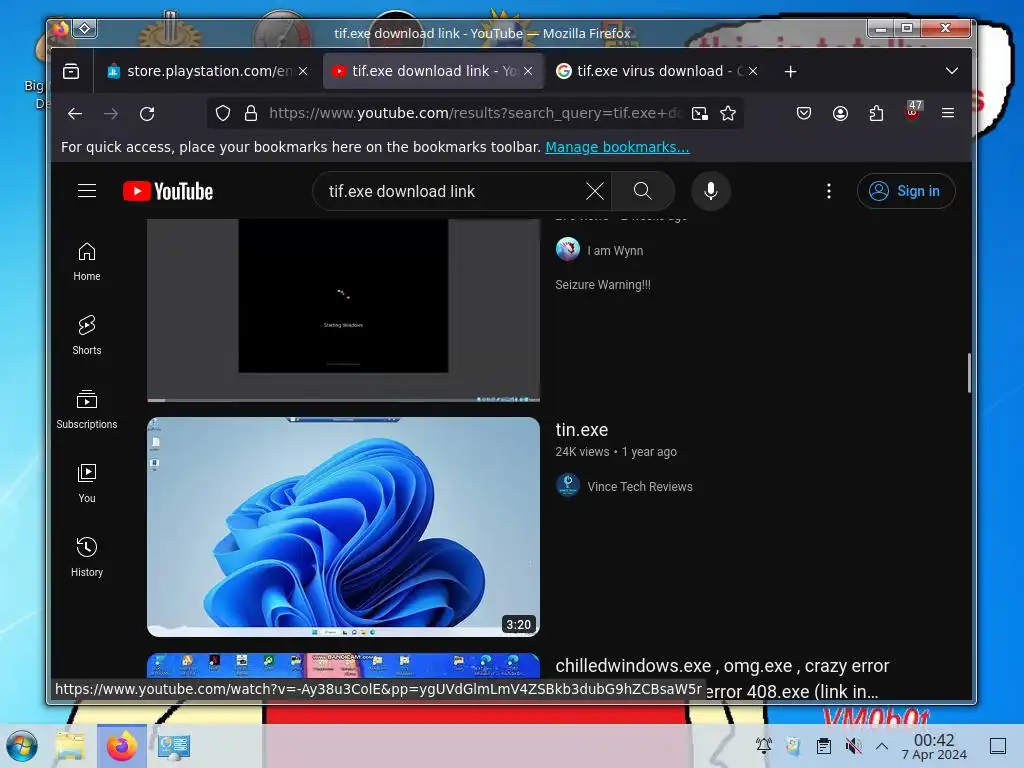Open Firefox account icon
The image size is (1024, 768).
[x=840, y=114]
